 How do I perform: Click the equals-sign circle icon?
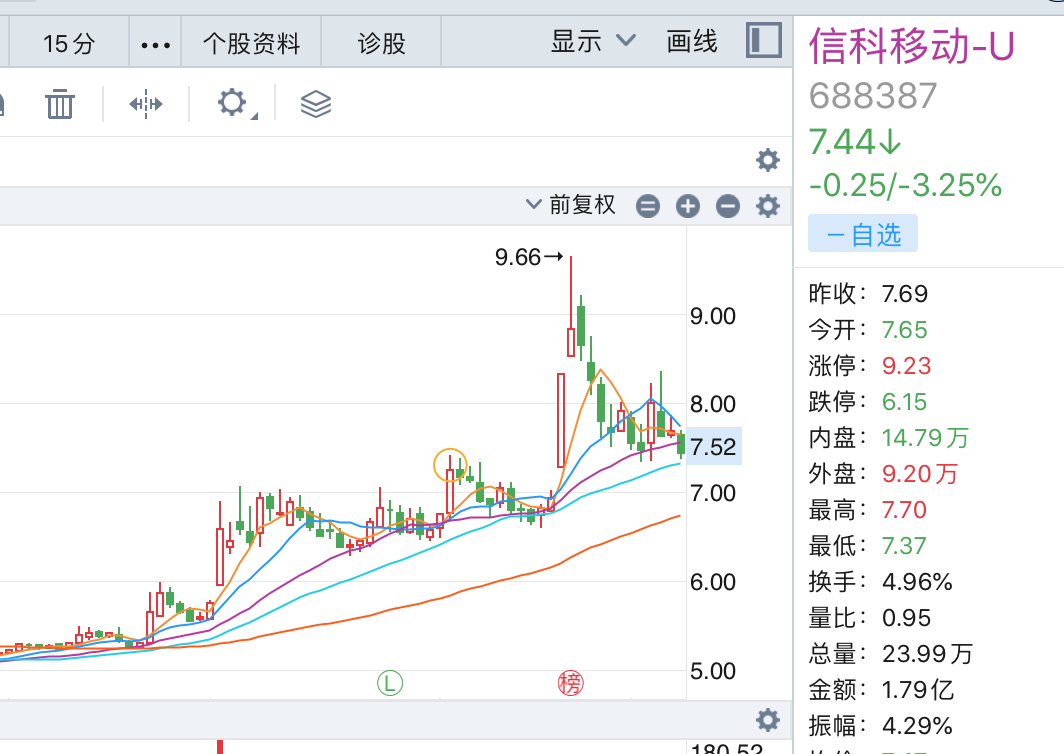(647, 206)
